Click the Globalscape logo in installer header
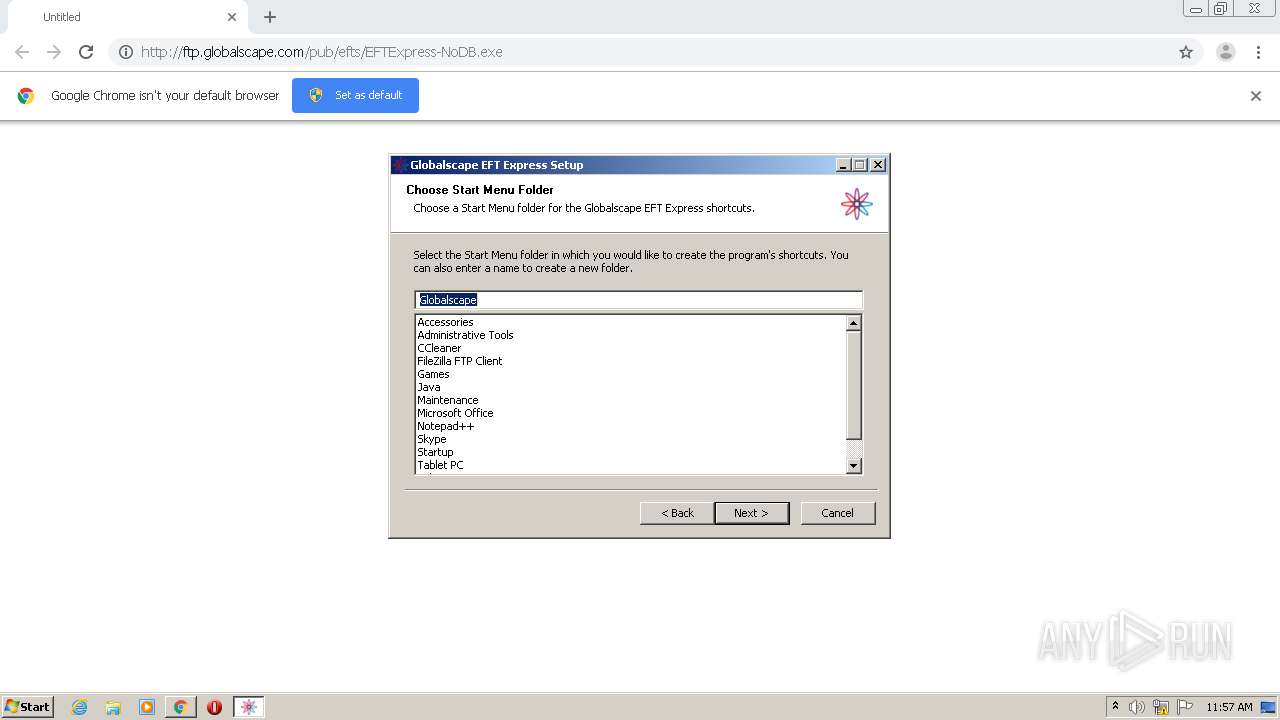This screenshot has width=1280, height=720. click(x=856, y=204)
